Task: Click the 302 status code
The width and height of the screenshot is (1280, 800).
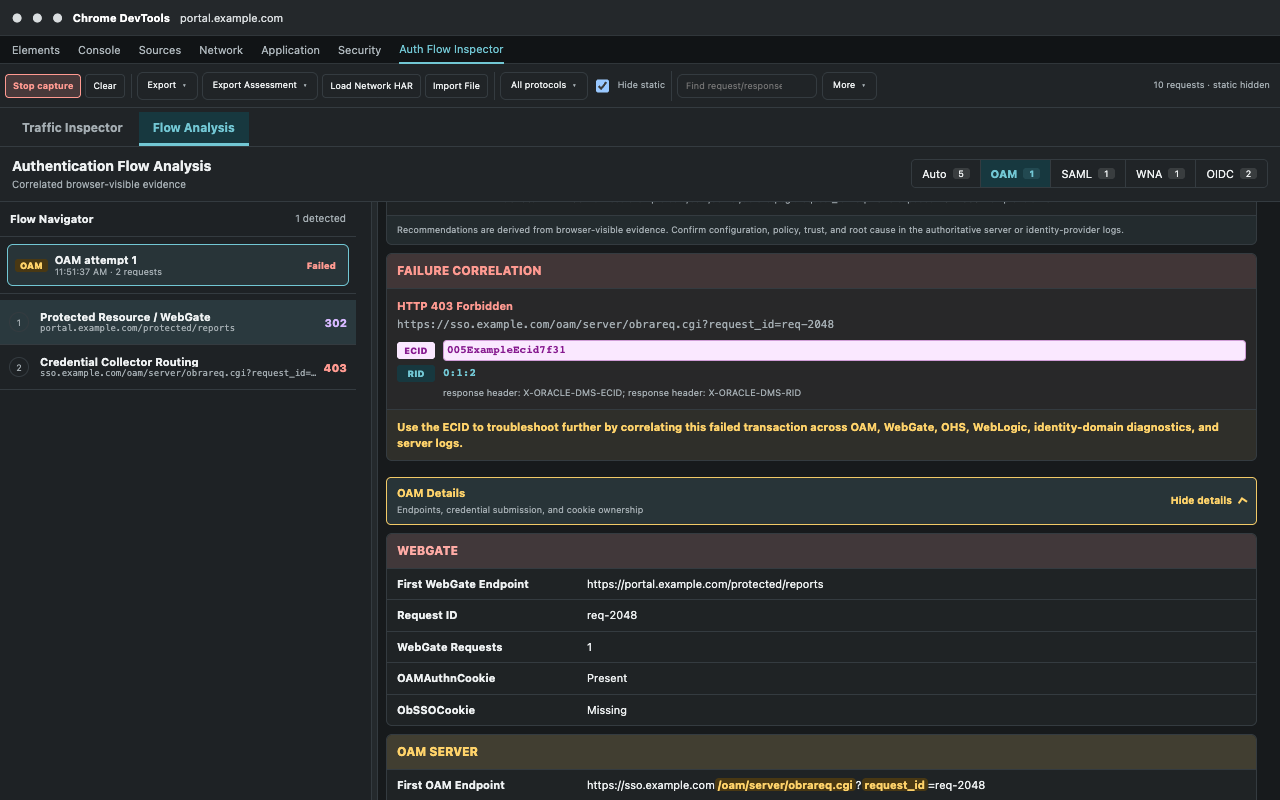Action: (335, 323)
